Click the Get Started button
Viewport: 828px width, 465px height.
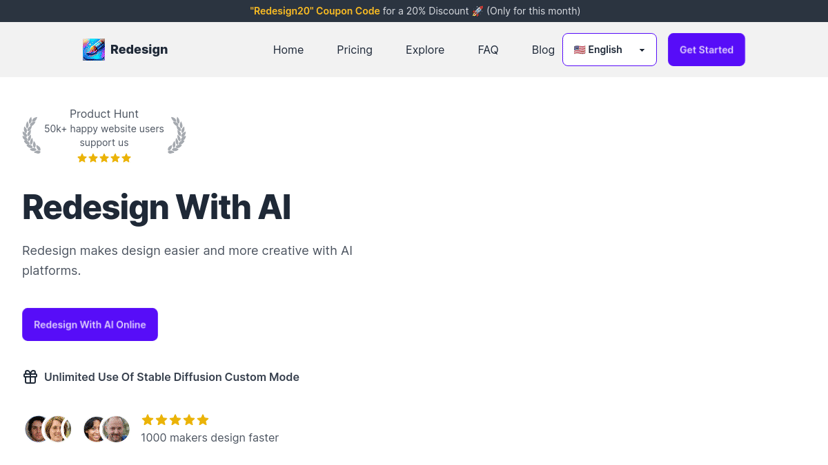coord(706,50)
